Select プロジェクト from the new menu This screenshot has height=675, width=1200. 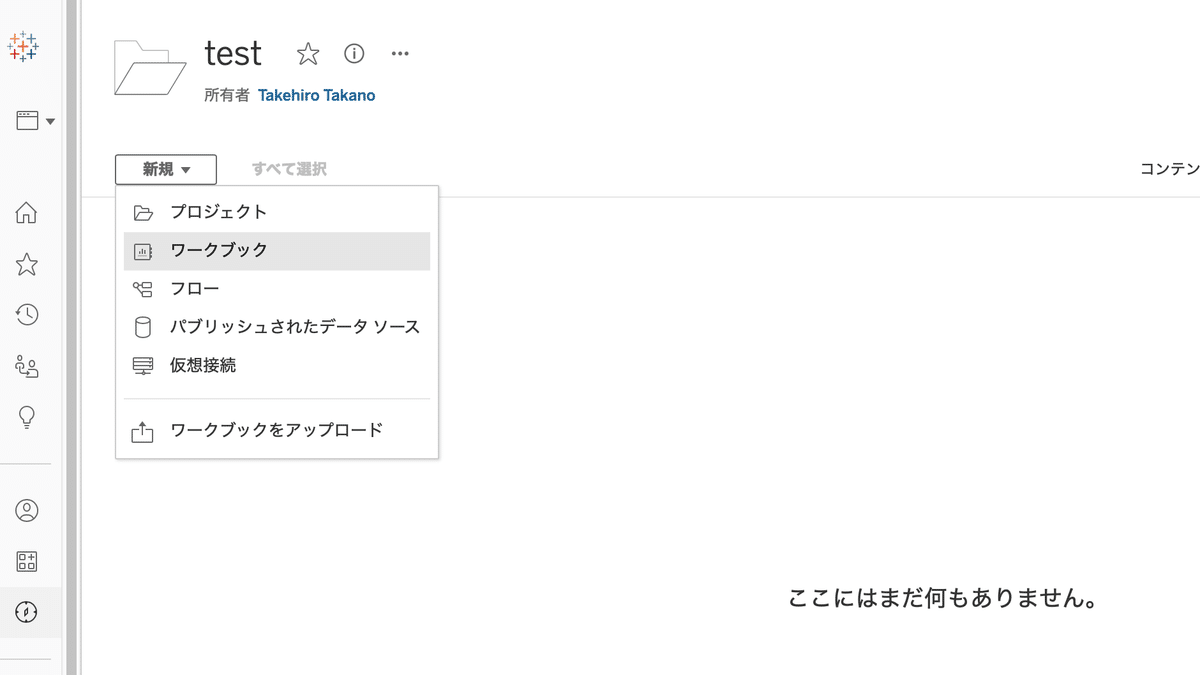[x=277, y=212]
